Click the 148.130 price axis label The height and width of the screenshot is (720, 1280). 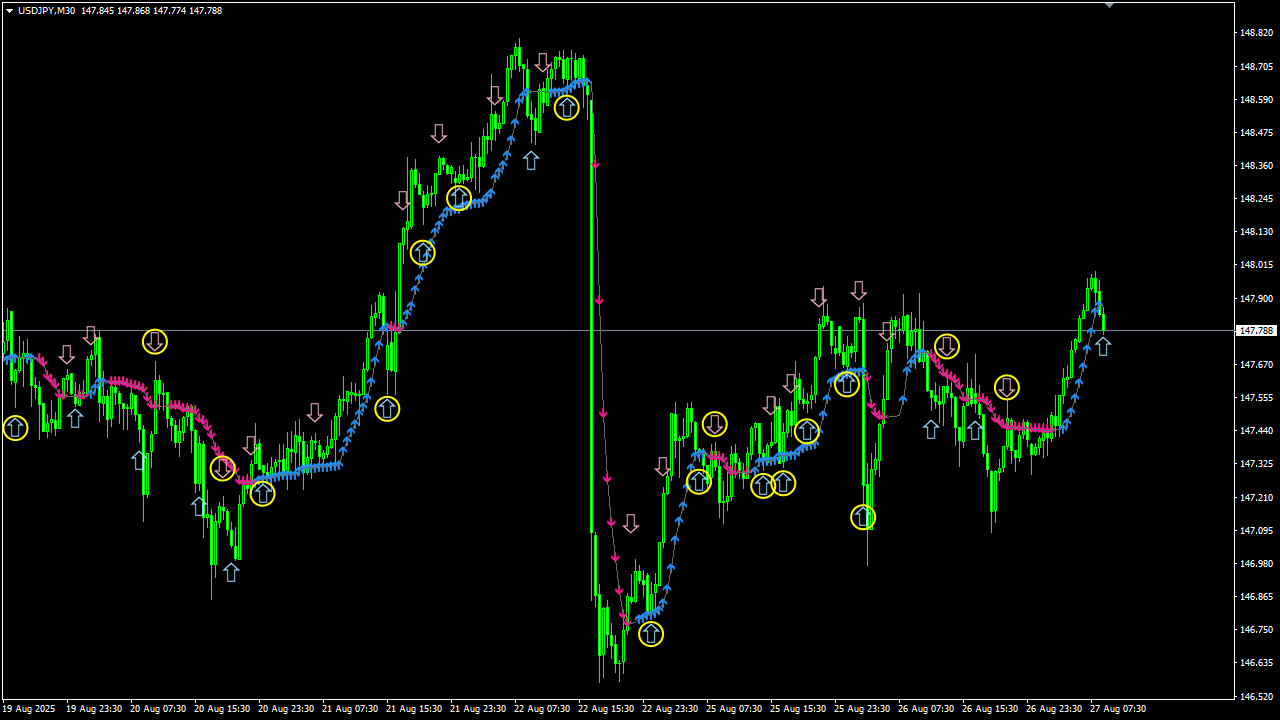(1255, 232)
